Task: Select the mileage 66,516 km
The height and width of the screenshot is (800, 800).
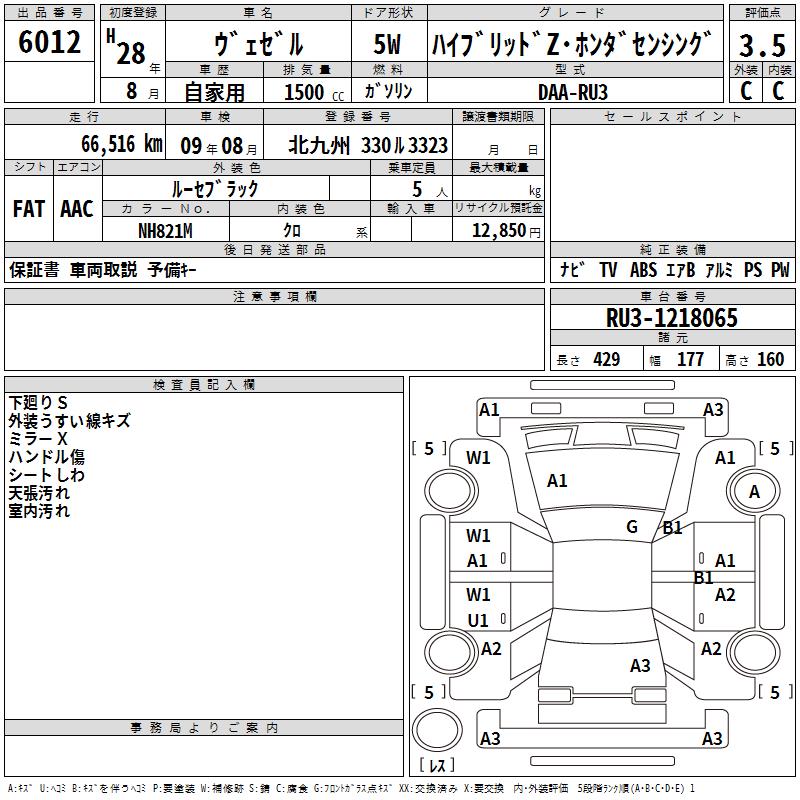Action: [122, 144]
